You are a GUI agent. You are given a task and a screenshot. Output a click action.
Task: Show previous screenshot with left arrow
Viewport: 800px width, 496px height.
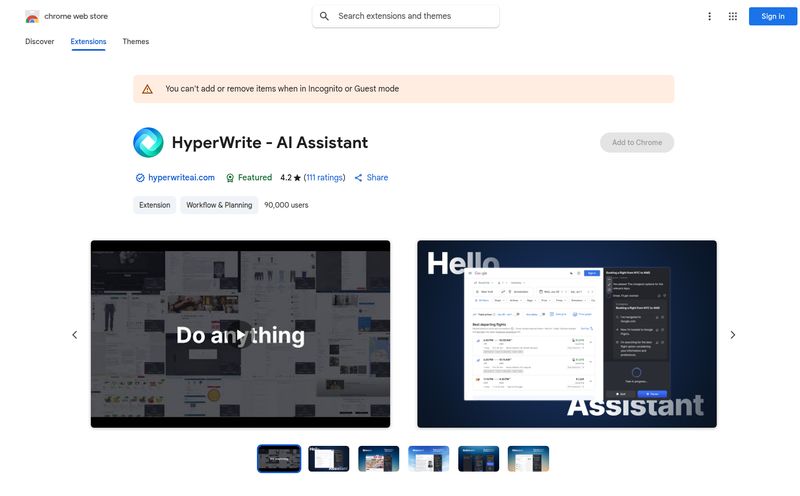(x=74, y=335)
